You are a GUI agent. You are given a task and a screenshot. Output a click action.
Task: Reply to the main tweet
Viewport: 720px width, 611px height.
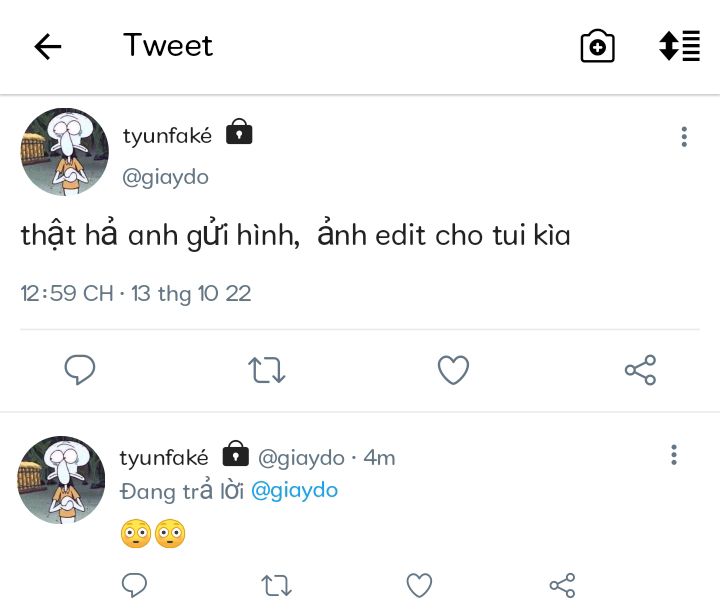[80, 371]
